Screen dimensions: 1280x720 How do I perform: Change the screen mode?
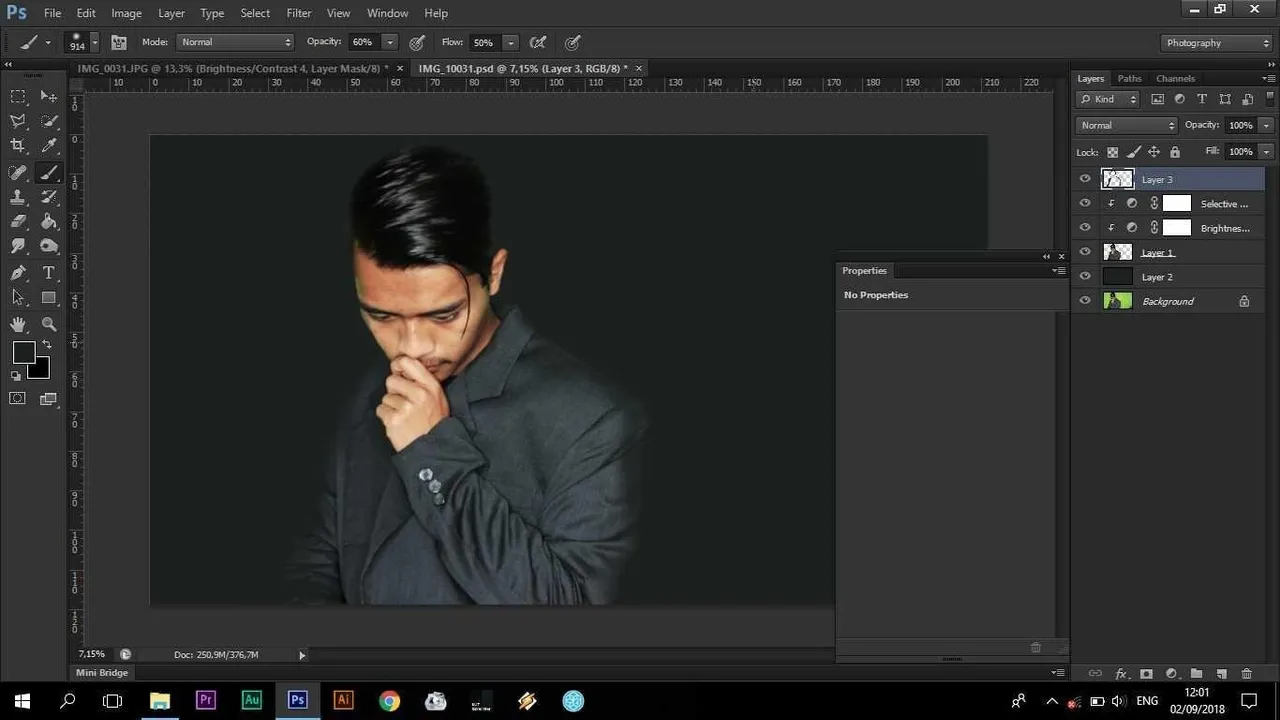click(x=48, y=398)
